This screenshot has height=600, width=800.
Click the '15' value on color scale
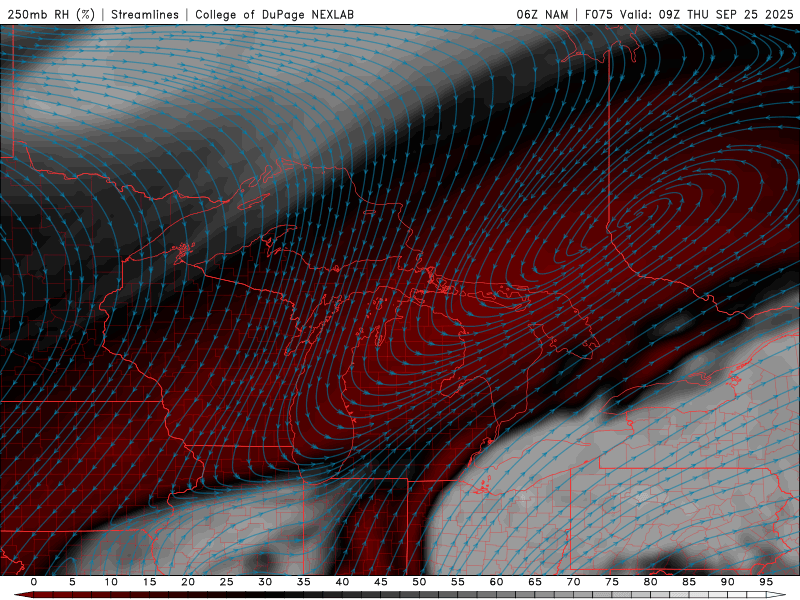149,582
